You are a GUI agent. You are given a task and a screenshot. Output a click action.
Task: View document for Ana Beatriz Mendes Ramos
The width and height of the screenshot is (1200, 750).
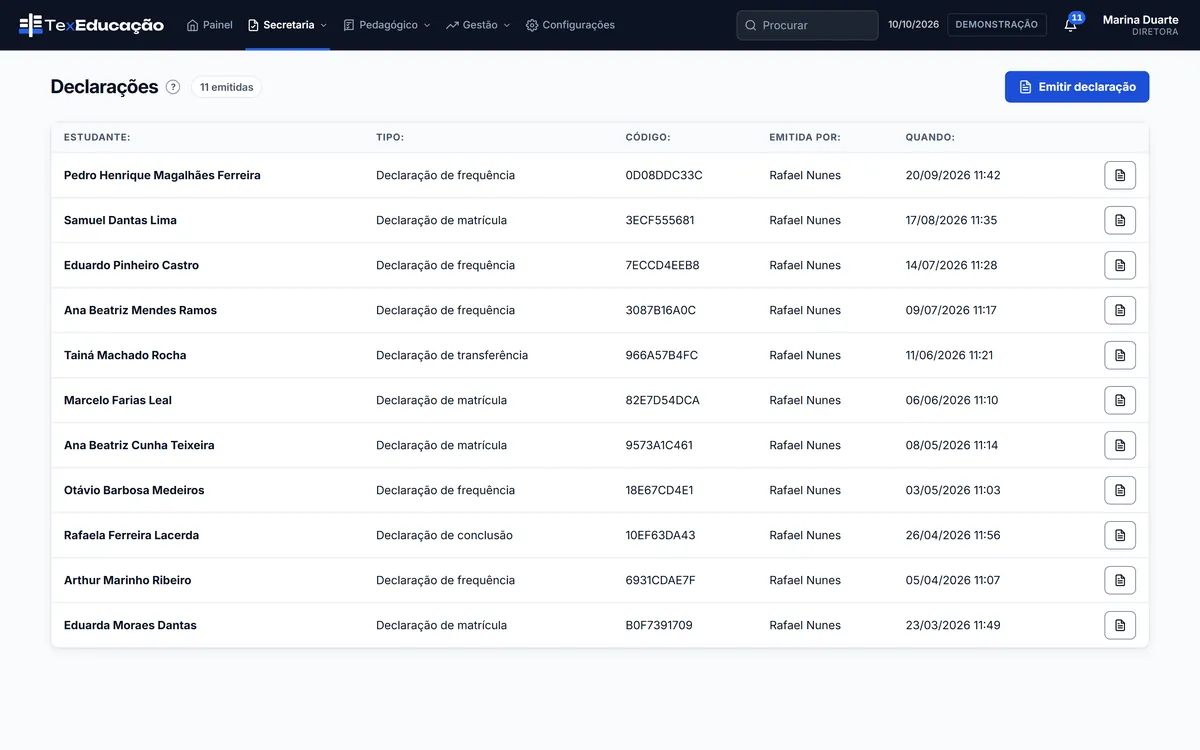tap(1120, 310)
